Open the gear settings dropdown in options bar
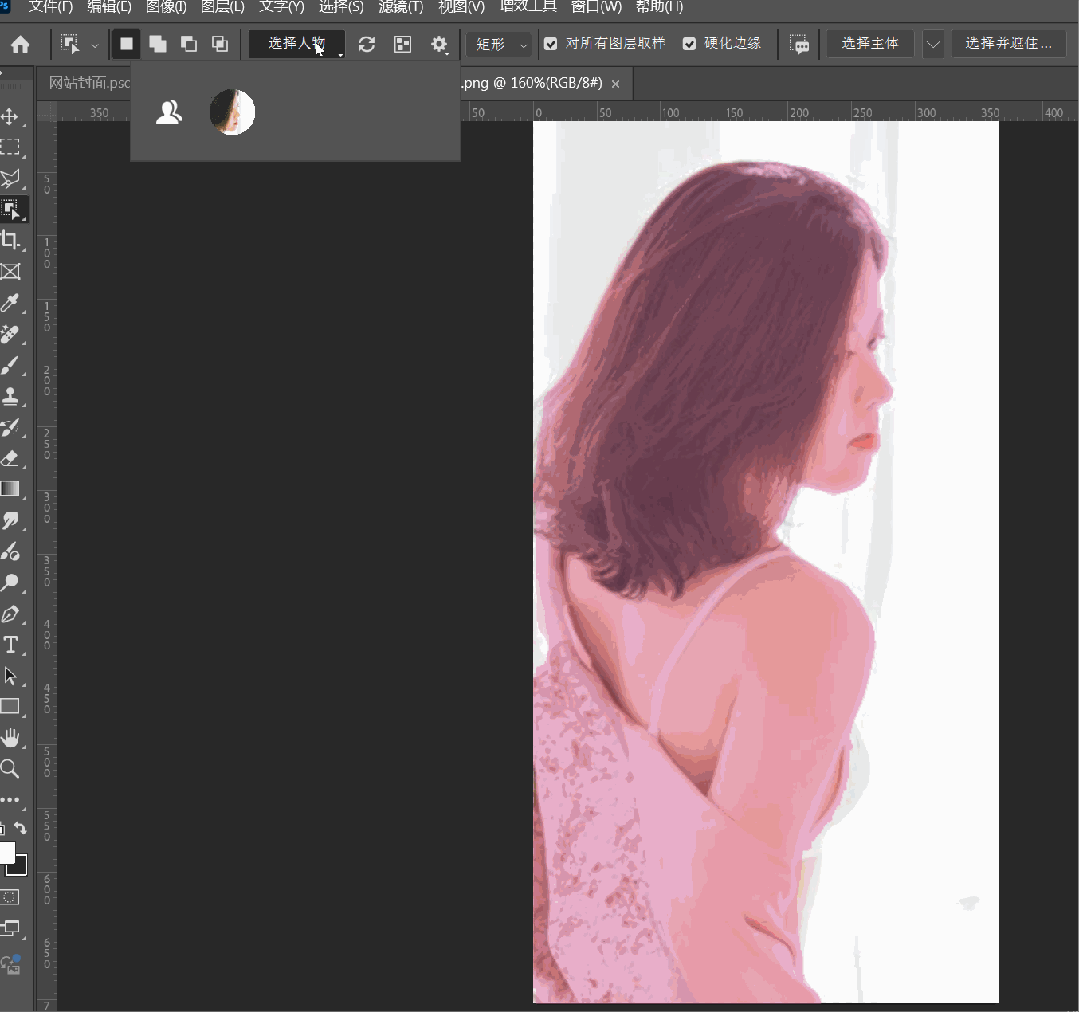The height and width of the screenshot is (1012, 1079). [x=439, y=44]
